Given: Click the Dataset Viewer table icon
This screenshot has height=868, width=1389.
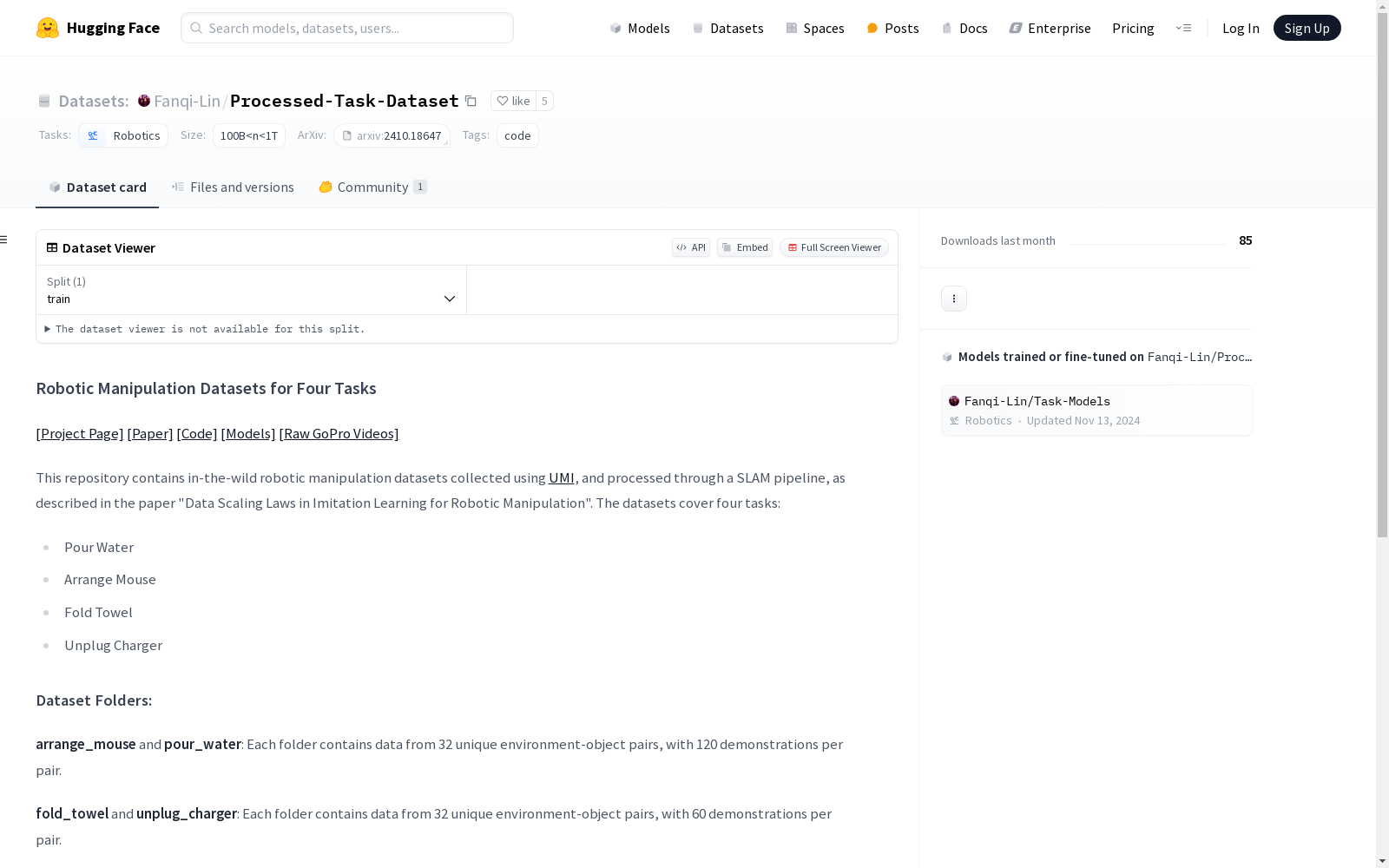Looking at the screenshot, I should point(52,247).
